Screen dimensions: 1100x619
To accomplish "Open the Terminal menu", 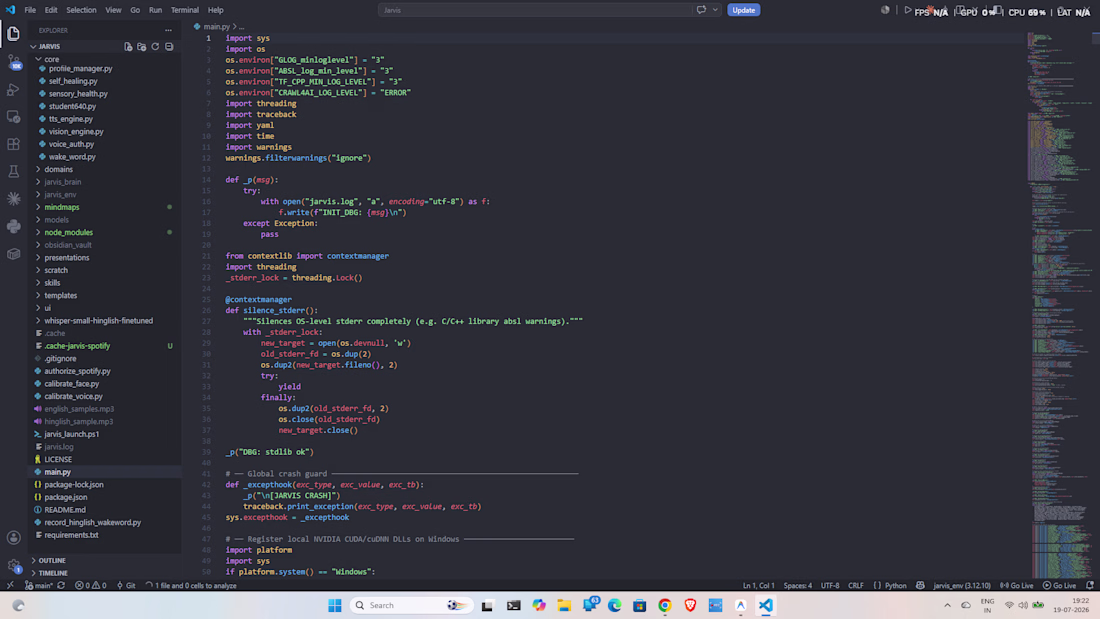I will pos(185,10).
